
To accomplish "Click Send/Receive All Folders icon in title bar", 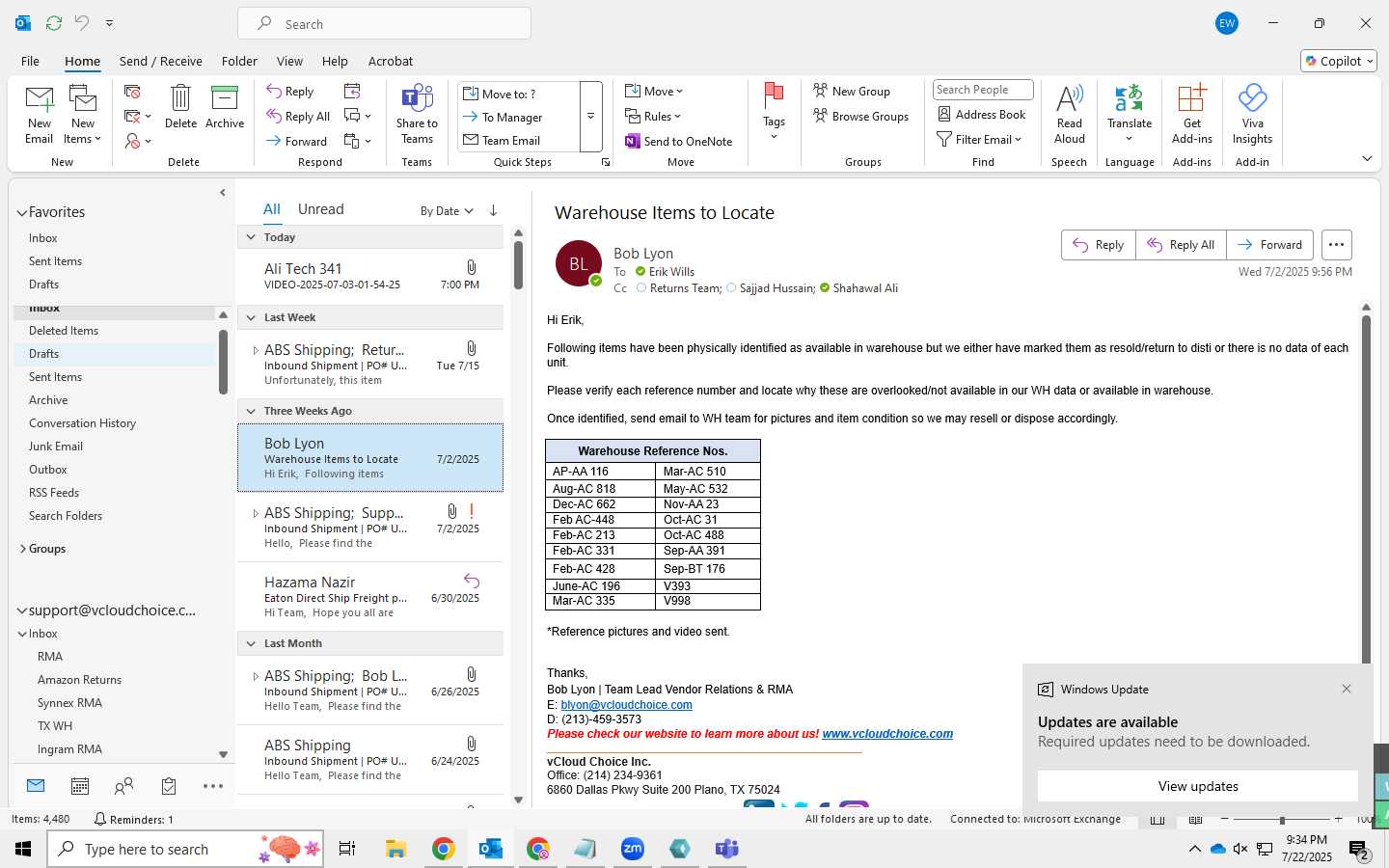I will 54,22.
